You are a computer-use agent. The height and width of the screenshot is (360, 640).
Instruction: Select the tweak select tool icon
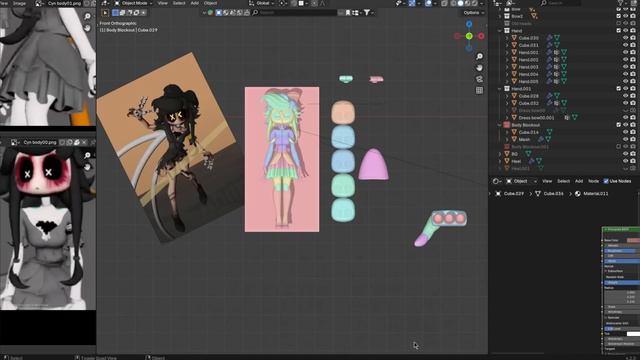pyautogui.click(x=105, y=13)
